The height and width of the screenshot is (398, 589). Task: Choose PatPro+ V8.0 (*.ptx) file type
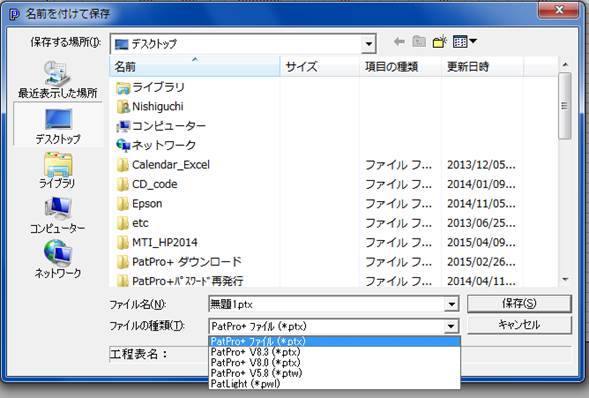[334, 362]
